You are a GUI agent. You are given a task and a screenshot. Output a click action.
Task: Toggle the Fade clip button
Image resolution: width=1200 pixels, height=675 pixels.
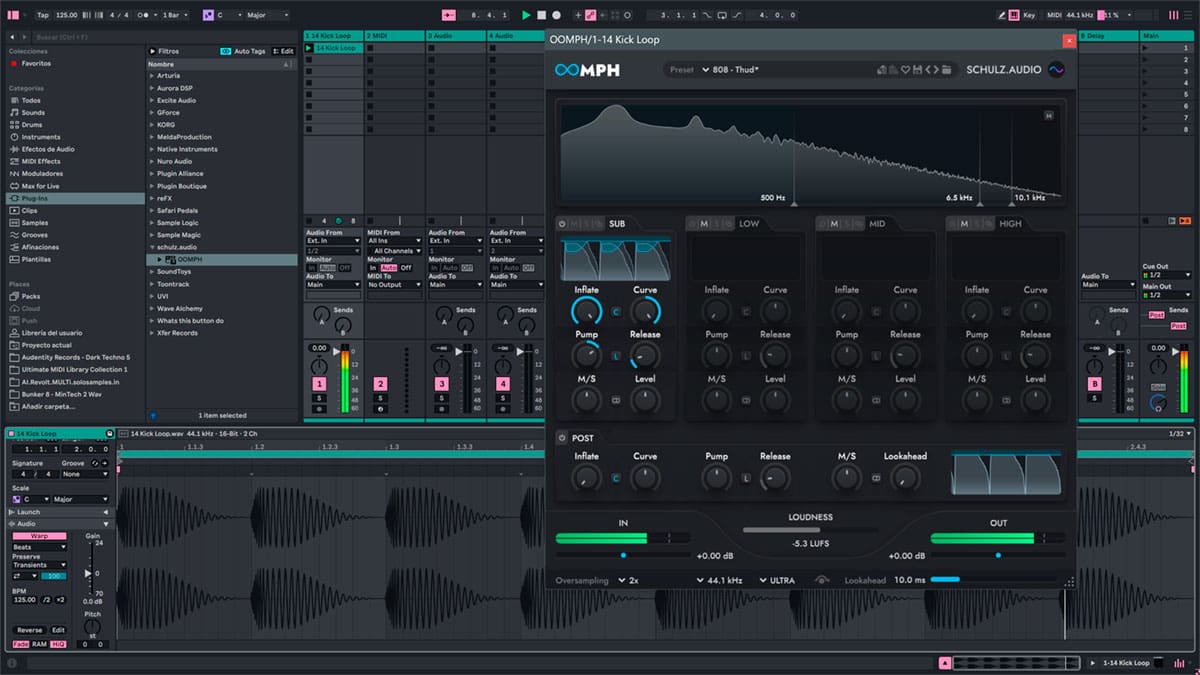point(21,644)
